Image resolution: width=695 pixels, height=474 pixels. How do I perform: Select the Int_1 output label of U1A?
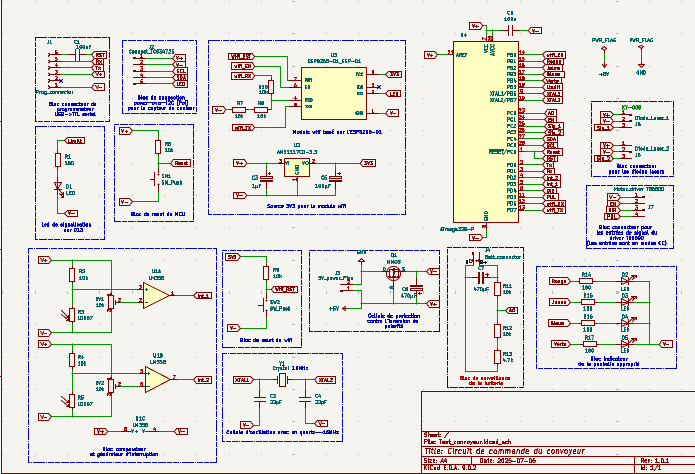tap(203, 296)
